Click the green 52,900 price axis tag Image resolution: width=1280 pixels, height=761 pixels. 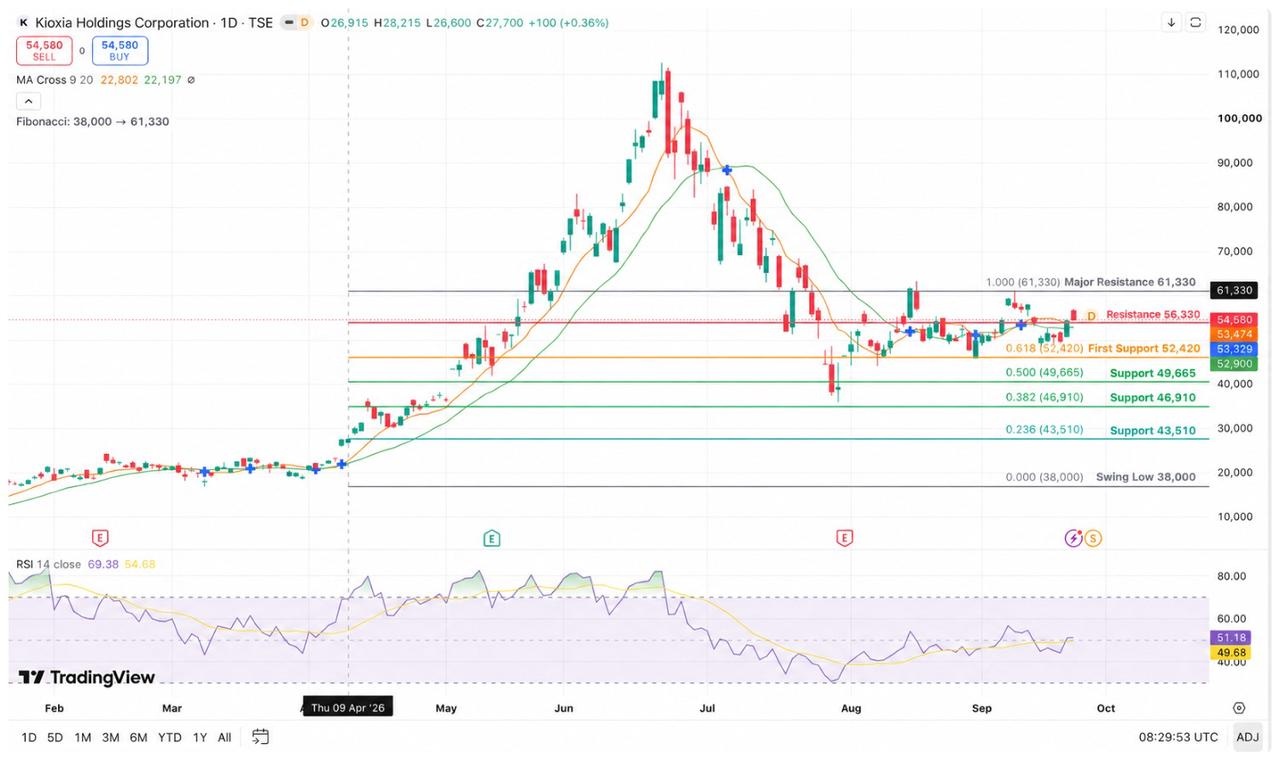click(1233, 364)
